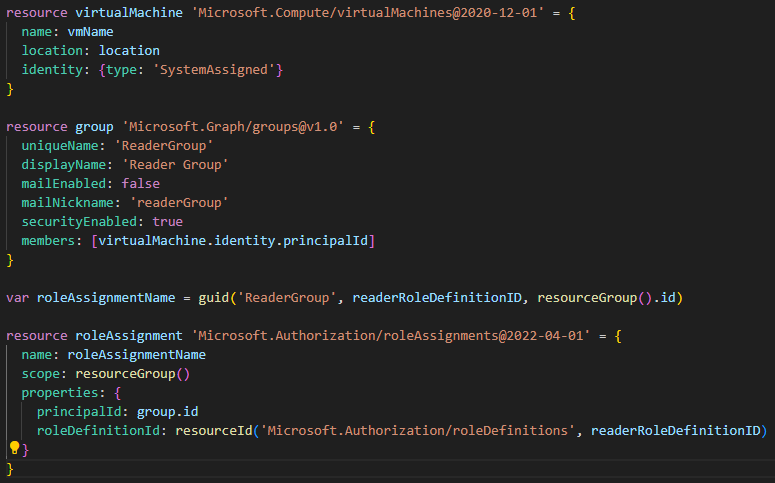
Task: Click the 'resourceId' function call
Action: 214,431
